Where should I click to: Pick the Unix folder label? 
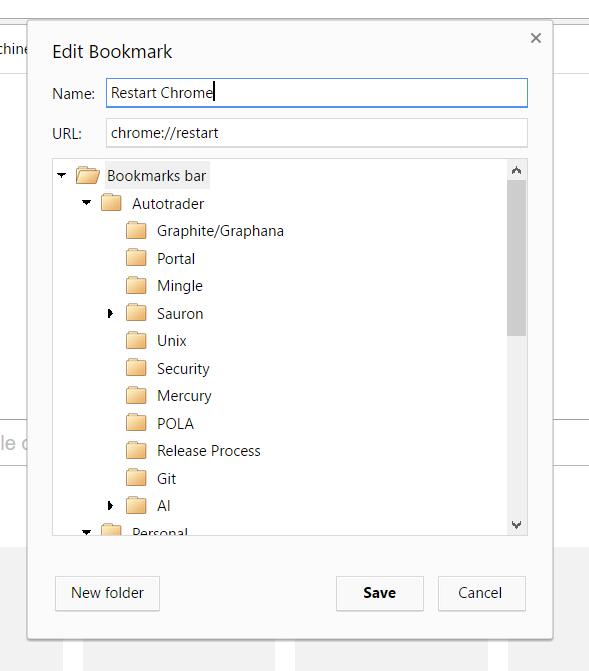click(x=172, y=341)
